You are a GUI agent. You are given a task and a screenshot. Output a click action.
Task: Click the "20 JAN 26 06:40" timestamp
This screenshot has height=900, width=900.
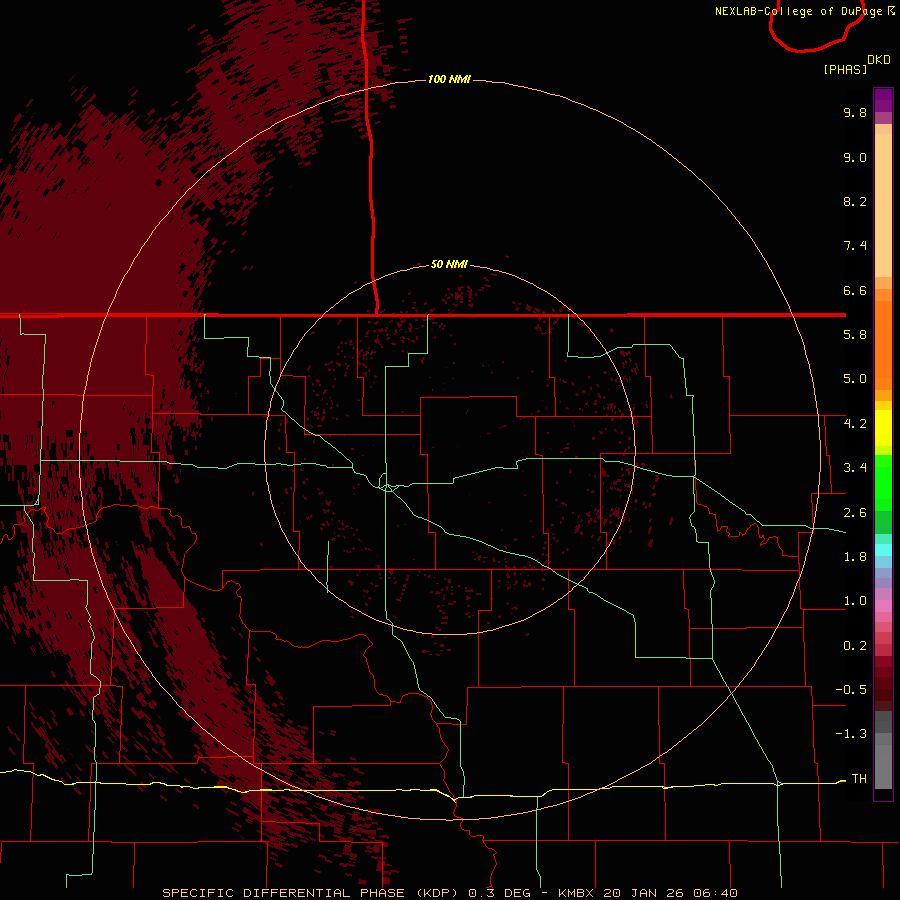click(670, 893)
